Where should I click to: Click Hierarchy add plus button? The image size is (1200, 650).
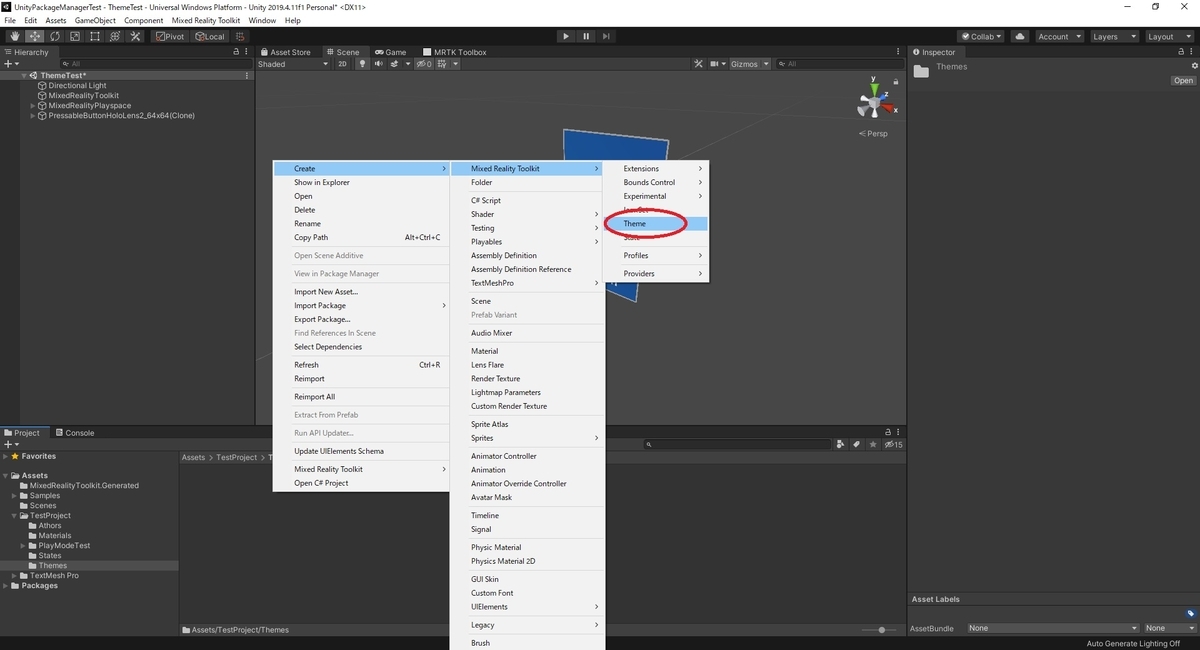[11, 64]
